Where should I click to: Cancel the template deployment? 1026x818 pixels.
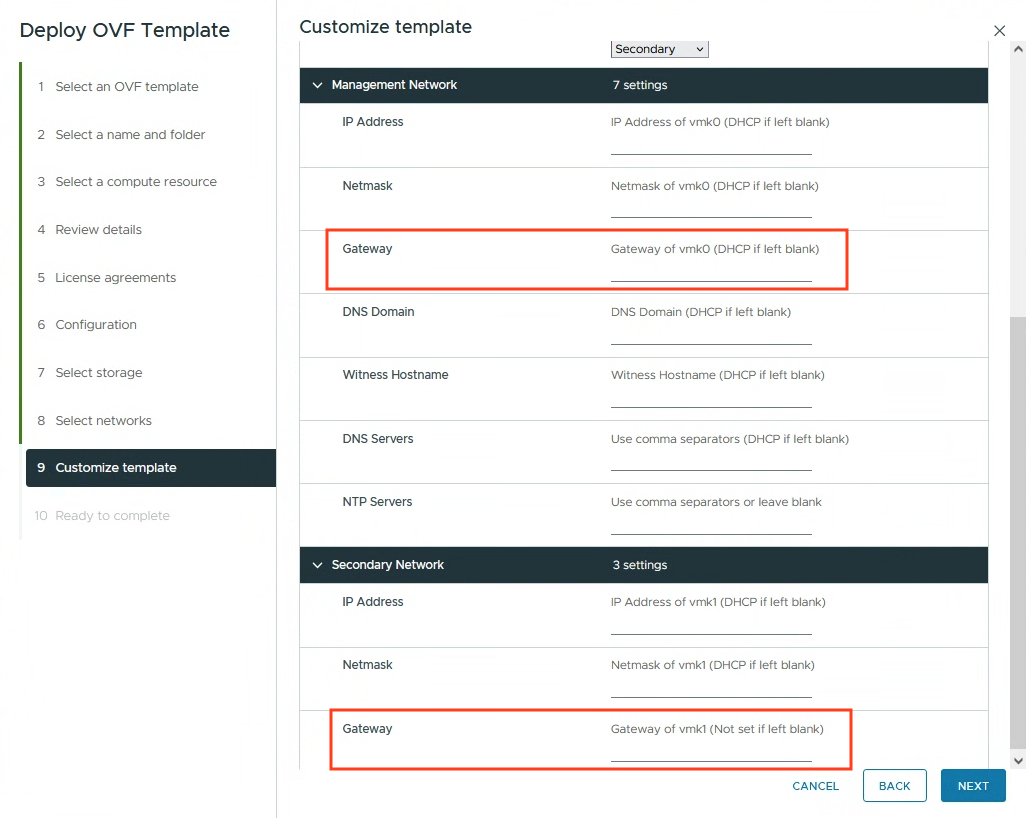tap(815, 786)
